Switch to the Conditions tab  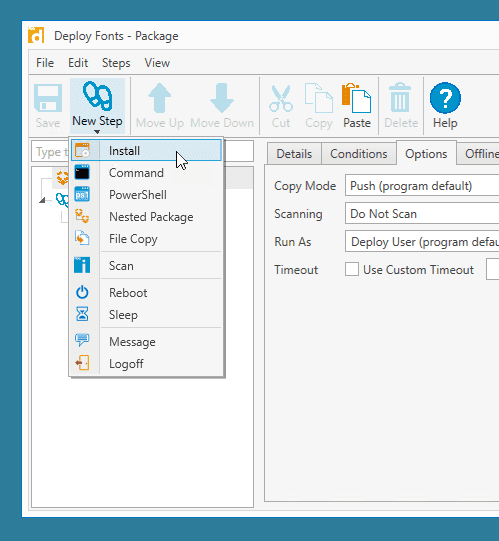coord(359,154)
